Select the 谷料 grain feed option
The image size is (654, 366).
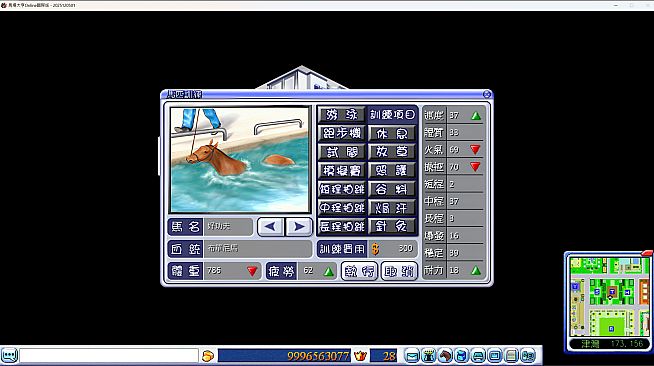click(x=392, y=189)
